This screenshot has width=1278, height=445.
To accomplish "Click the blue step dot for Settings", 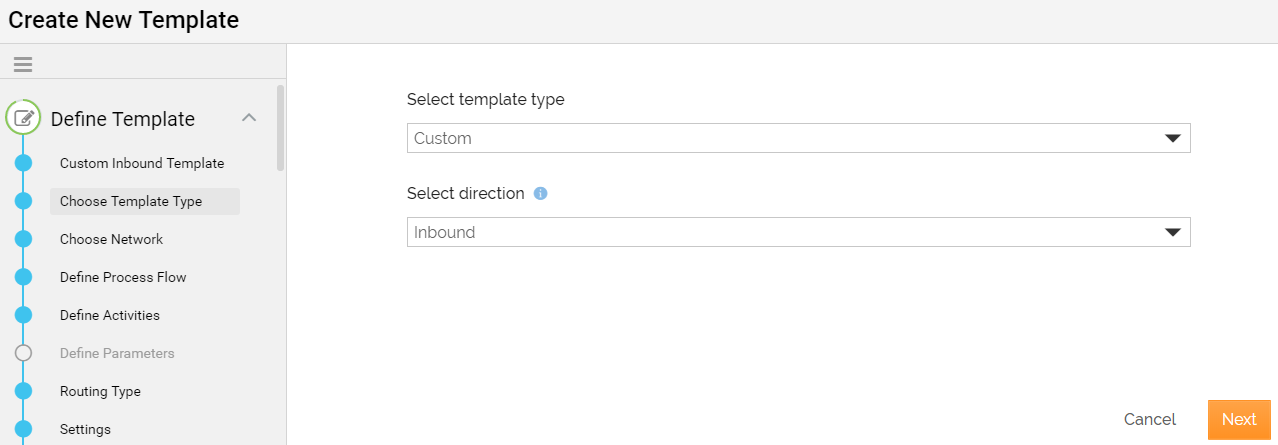I will [x=24, y=429].
